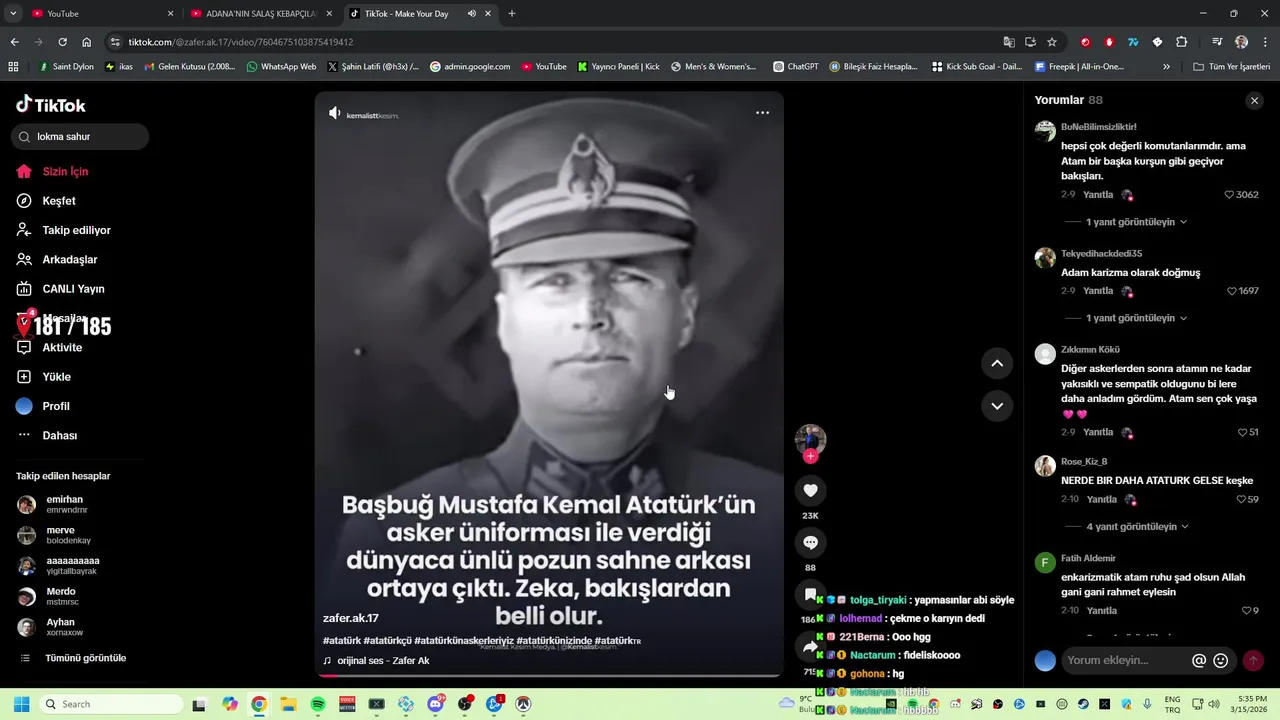Open a new browser tab
The width and height of the screenshot is (1280, 720).
(x=512, y=14)
